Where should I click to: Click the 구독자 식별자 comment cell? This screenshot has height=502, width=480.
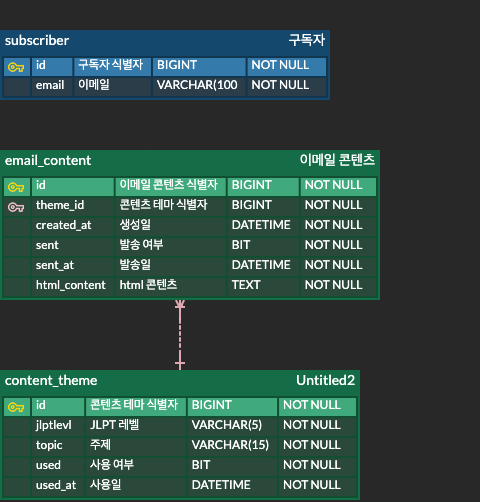click(x=112, y=67)
